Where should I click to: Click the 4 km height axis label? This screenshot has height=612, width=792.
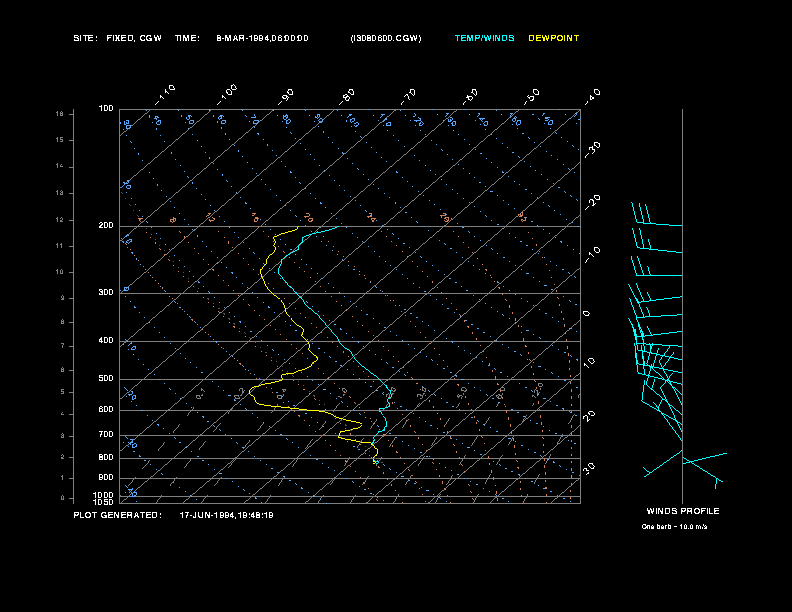[63, 414]
